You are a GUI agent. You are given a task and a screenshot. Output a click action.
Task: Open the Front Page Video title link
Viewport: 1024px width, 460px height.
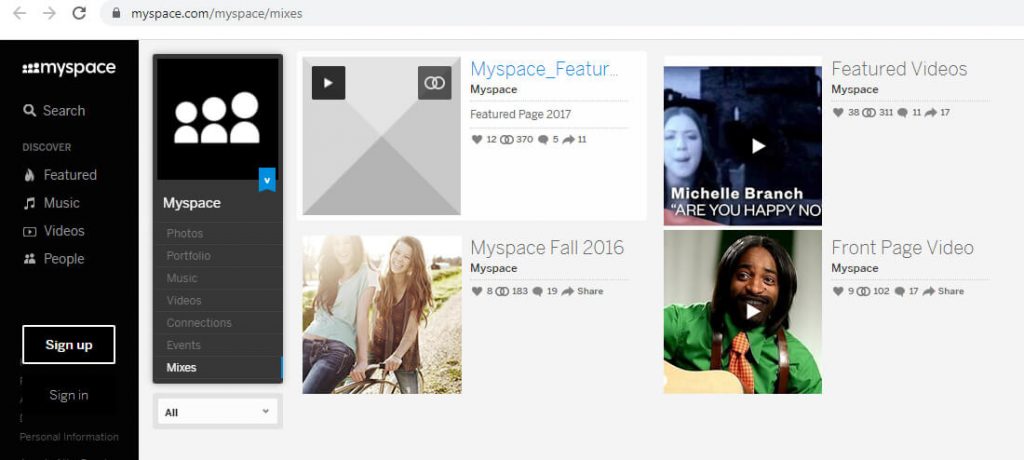(x=903, y=248)
